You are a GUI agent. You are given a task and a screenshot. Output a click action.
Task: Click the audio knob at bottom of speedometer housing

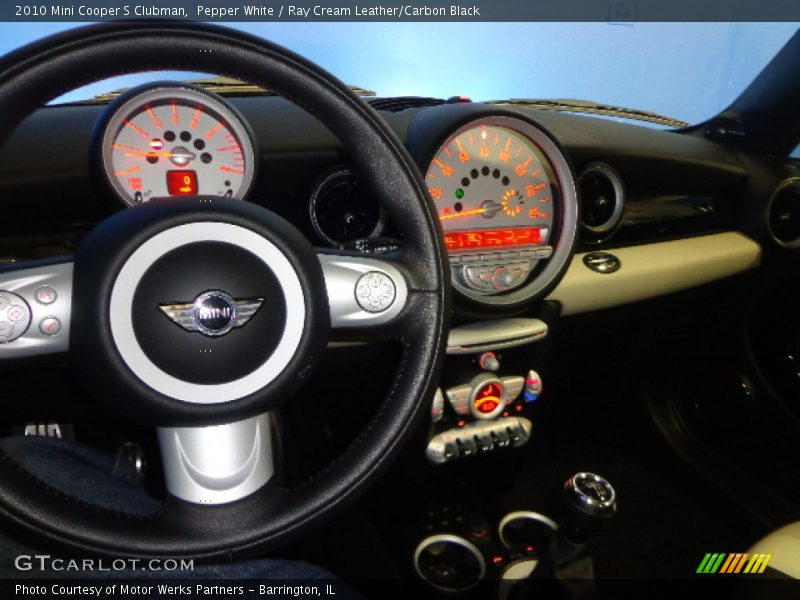coord(503,278)
